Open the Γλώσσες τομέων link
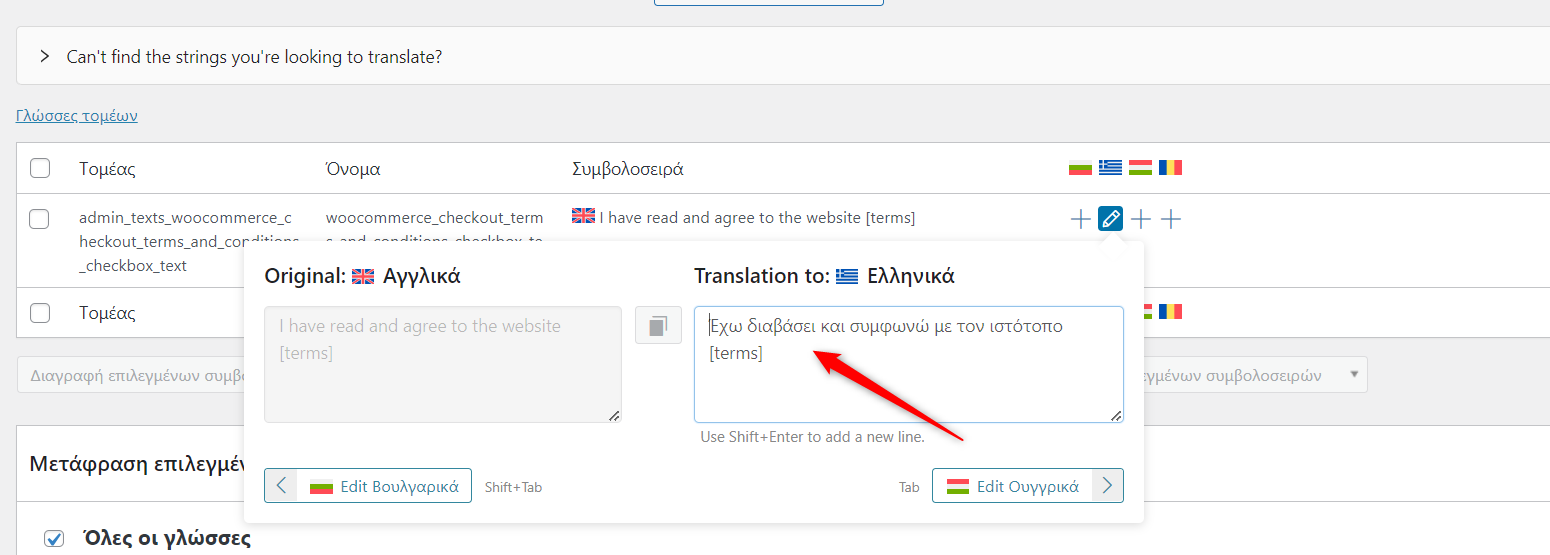 [77, 116]
